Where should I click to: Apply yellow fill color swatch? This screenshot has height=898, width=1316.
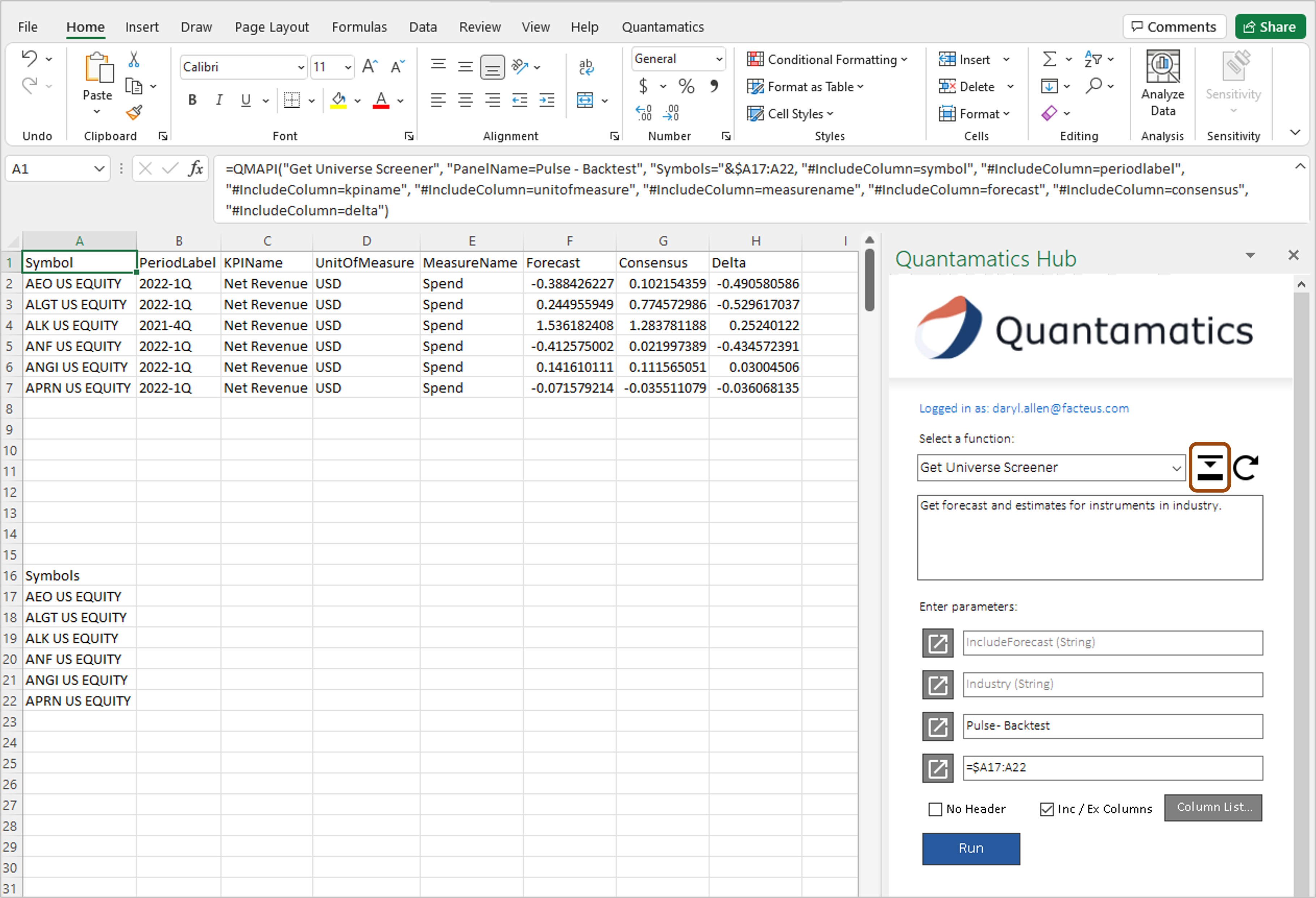pyautogui.click(x=339, y=101)
